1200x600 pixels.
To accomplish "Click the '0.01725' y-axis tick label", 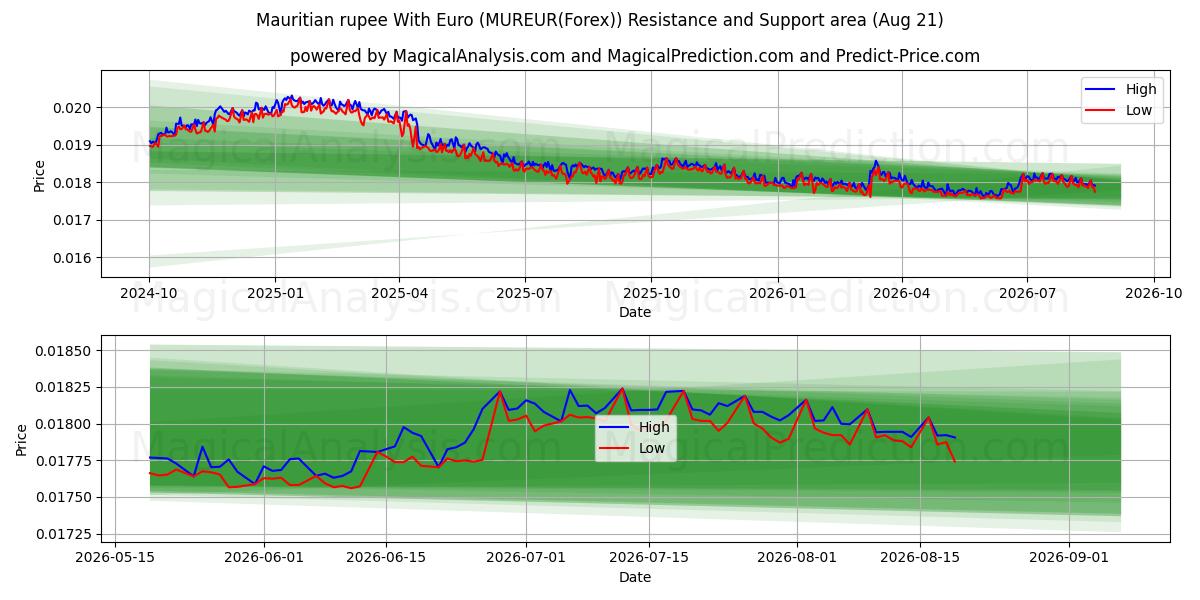I will point(65,535).
